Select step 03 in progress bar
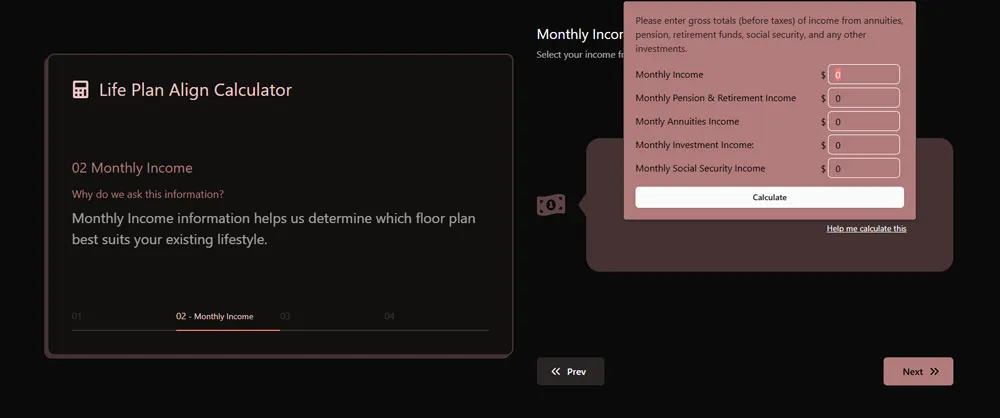1000x418 pixels. click(x=285, y=317)
